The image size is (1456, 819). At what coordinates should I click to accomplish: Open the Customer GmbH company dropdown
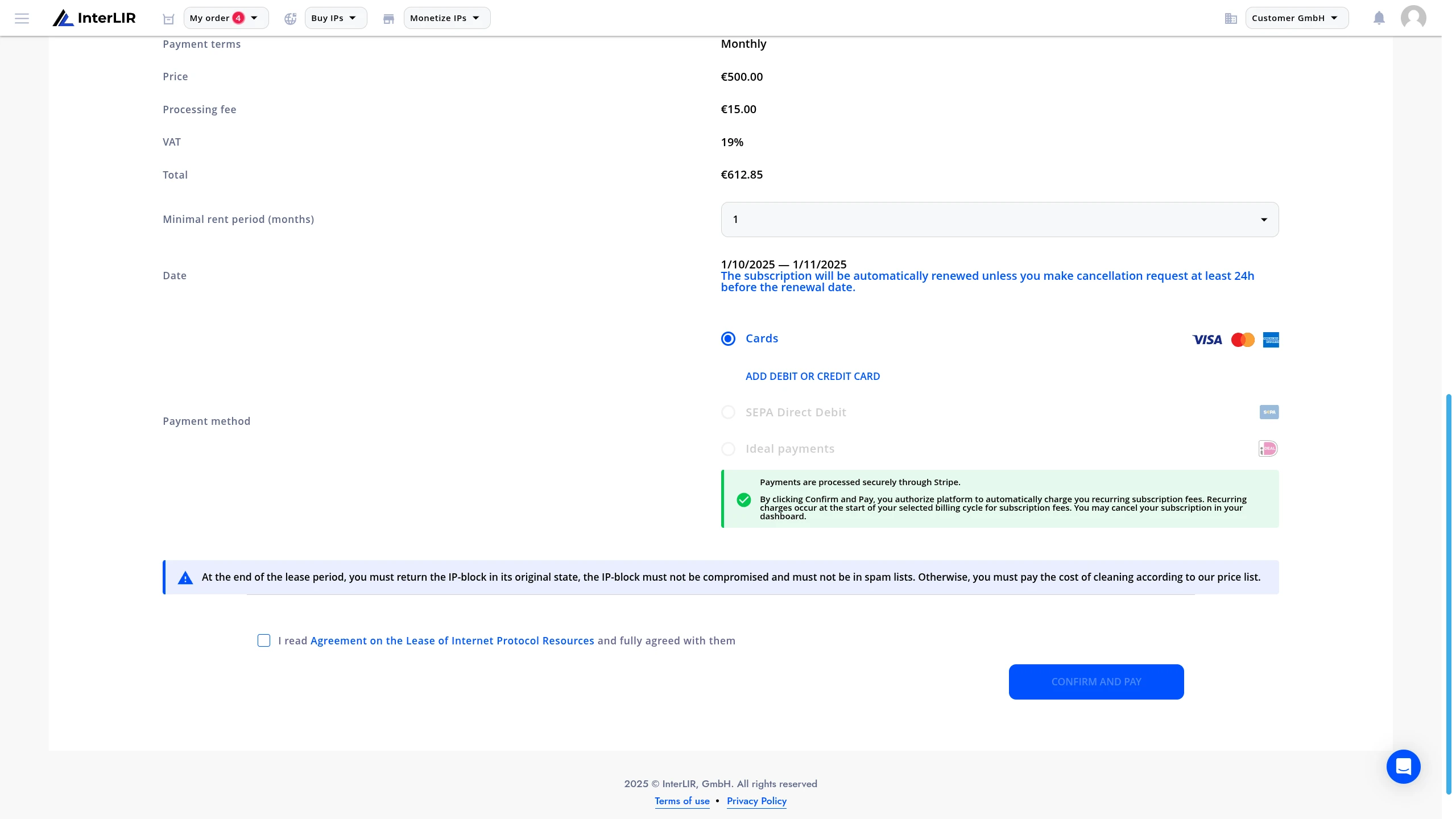tap(1297, 18)
